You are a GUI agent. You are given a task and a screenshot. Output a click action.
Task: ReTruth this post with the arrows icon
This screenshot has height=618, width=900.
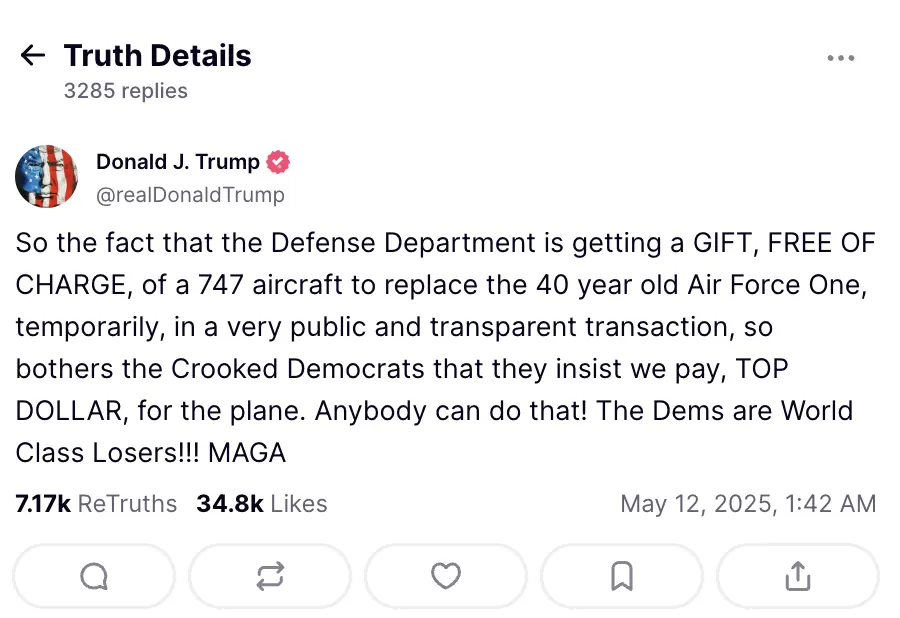270,576
